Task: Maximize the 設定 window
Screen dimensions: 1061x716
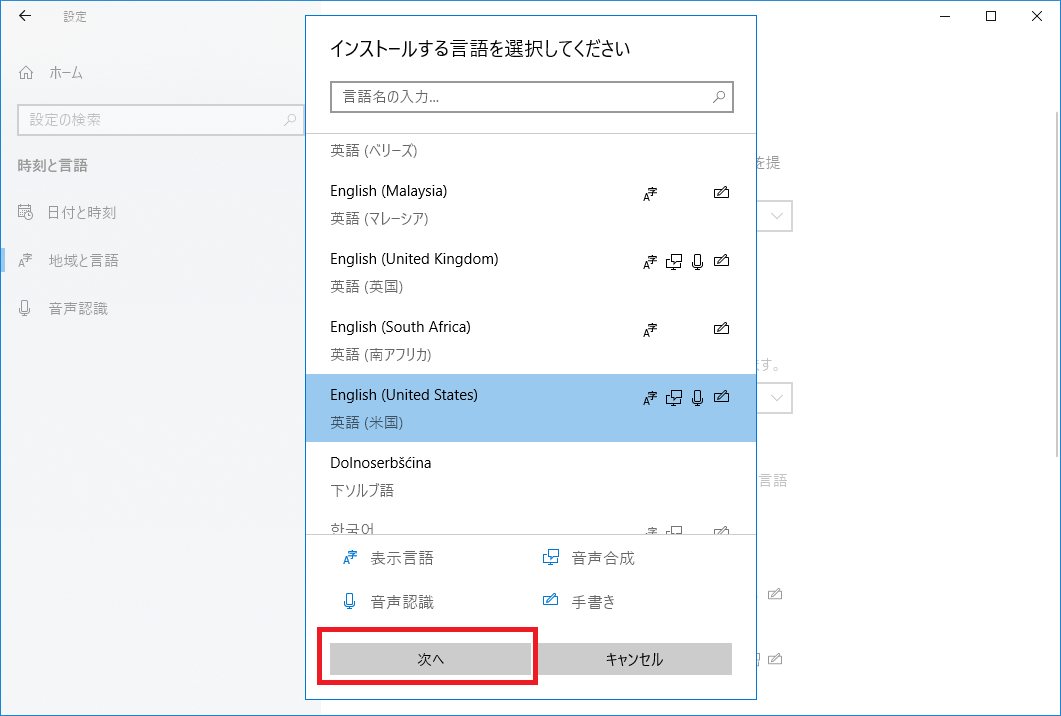Action: 991,16
